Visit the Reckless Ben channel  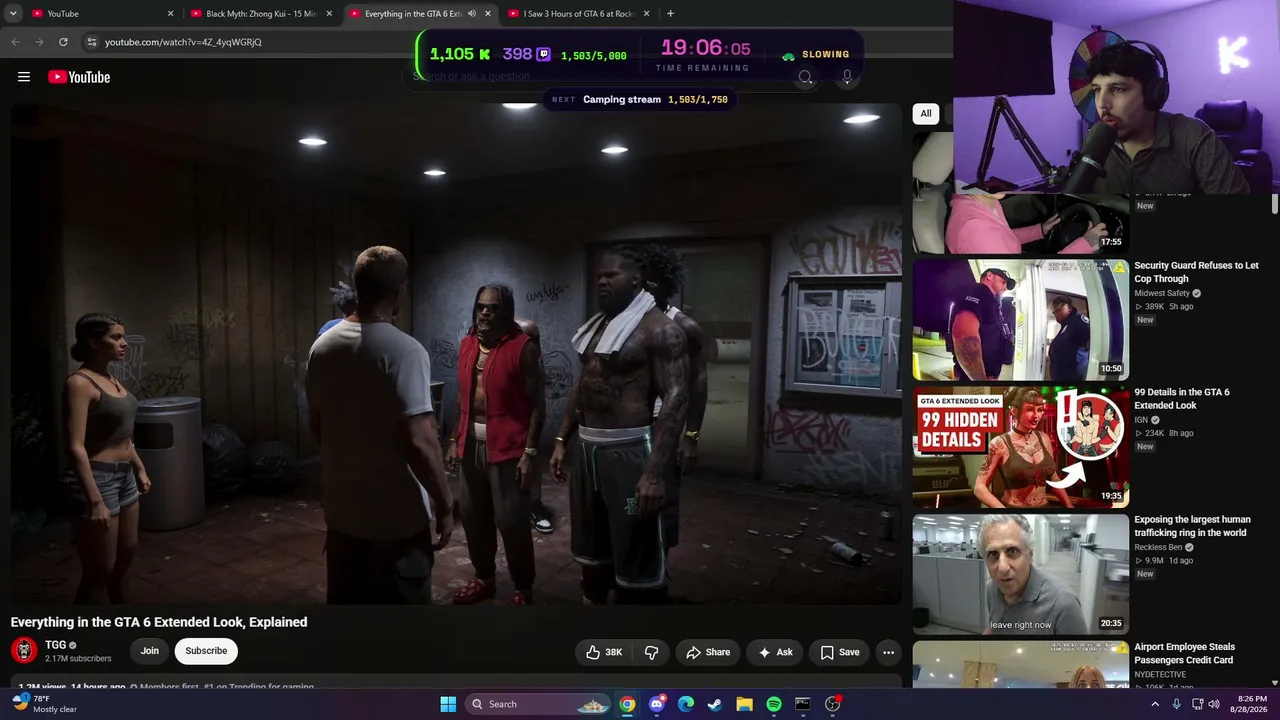(1158, 547)
